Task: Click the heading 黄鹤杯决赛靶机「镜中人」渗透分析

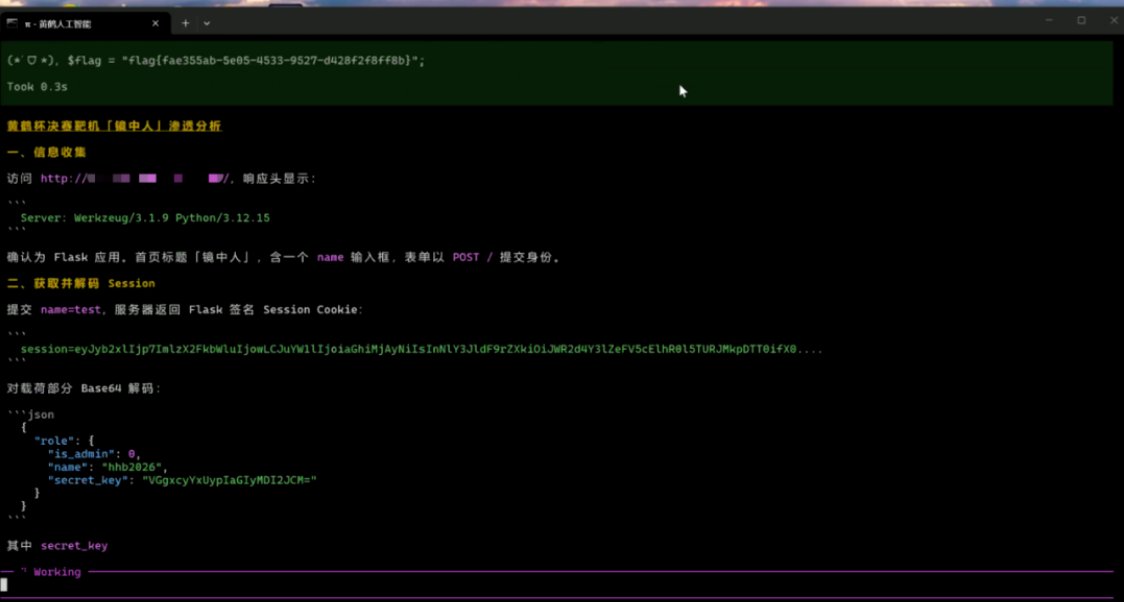Action: pyautogui.click(x=114, y=126)
